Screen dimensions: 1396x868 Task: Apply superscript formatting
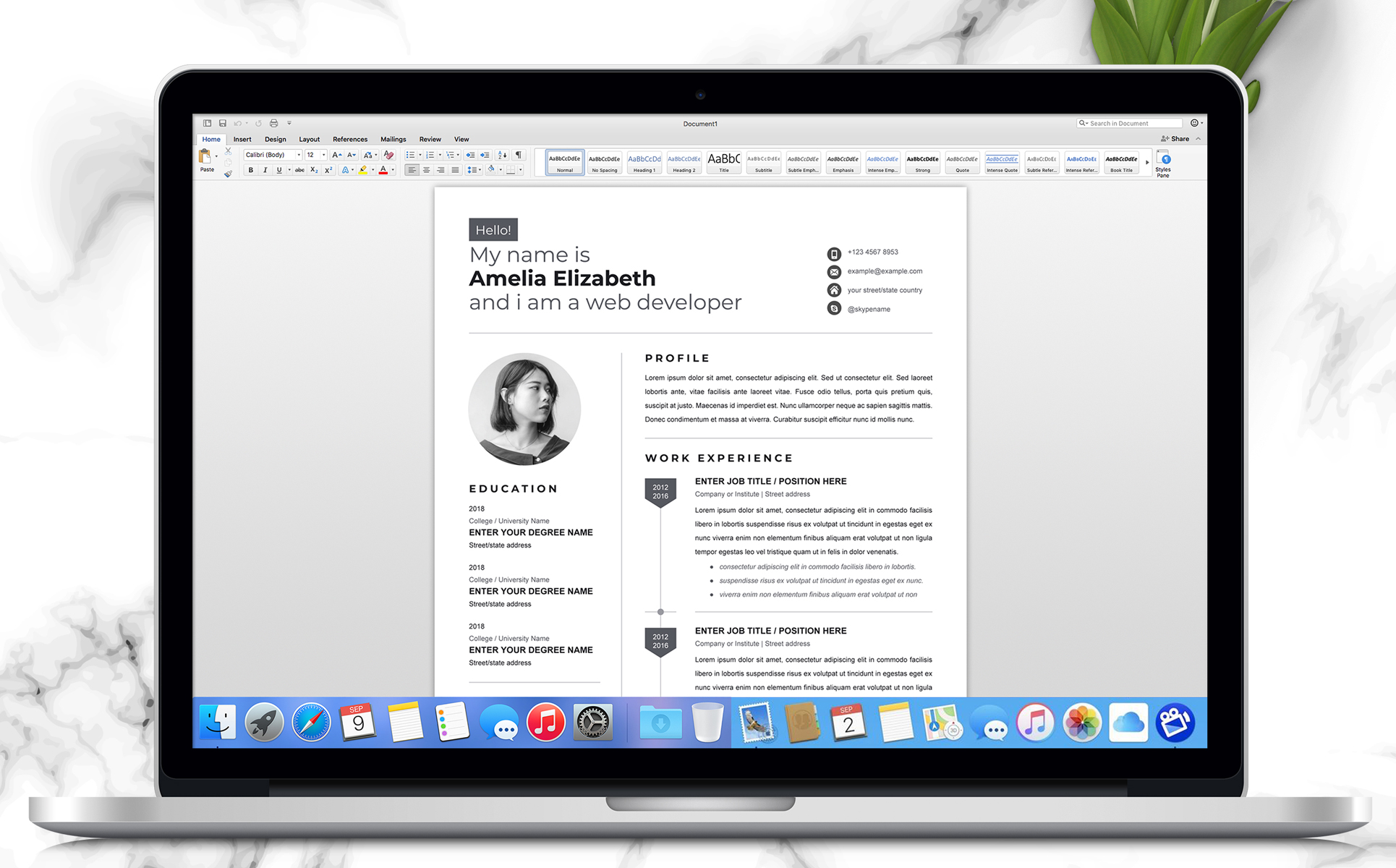click(328, 171)
